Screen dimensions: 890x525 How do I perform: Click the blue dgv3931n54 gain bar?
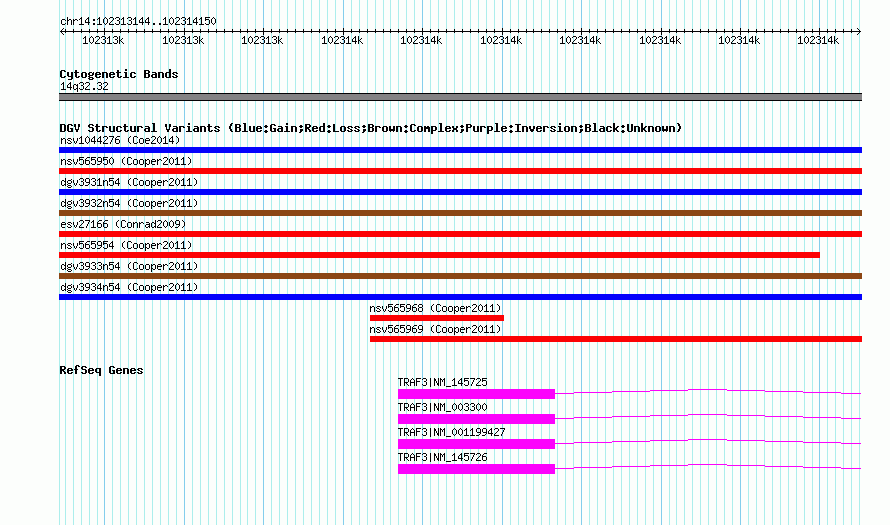460,192
